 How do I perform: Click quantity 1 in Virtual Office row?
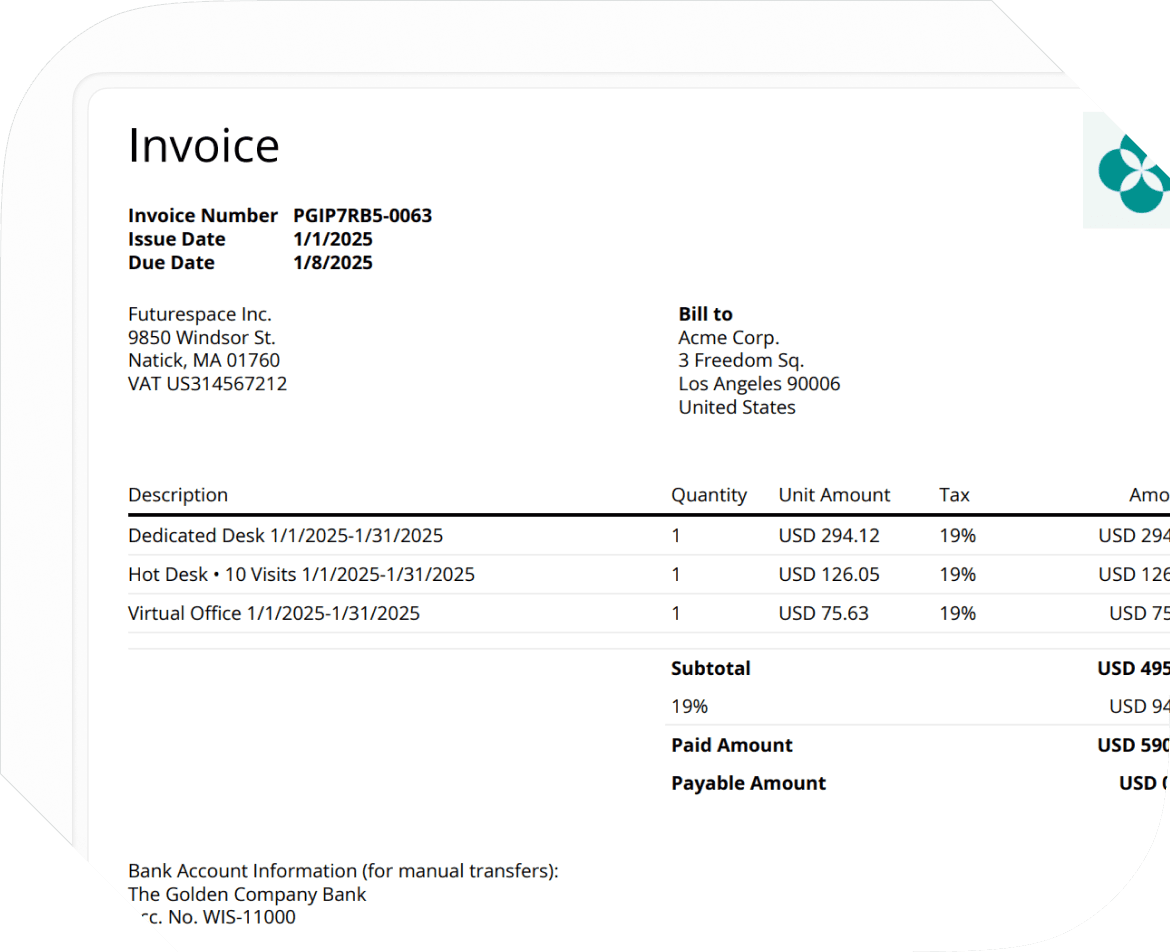coord(676,613)
